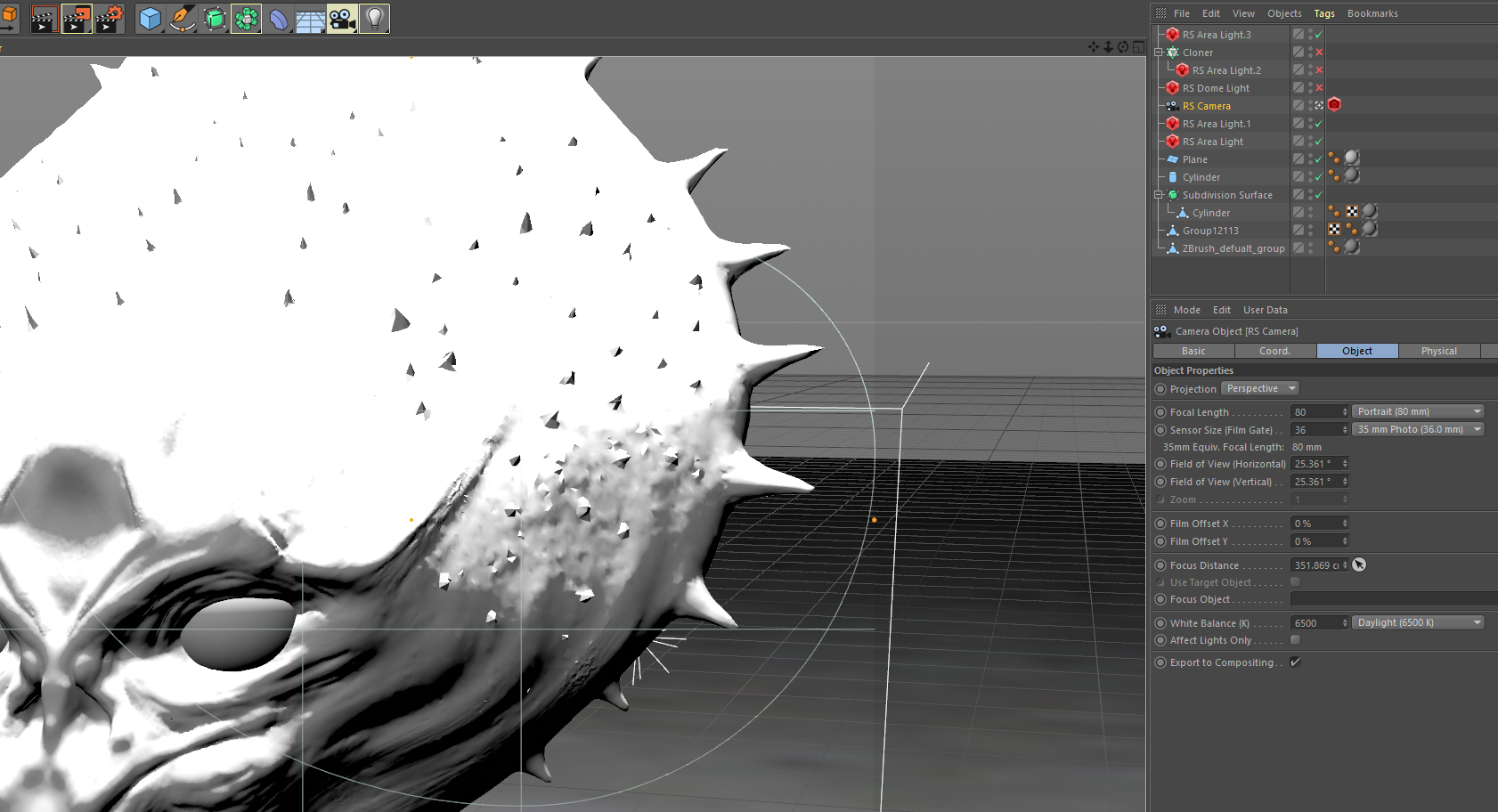Toggle Plane visibility dots
The image size is (1498, 812).
(x=1310, y=159)
